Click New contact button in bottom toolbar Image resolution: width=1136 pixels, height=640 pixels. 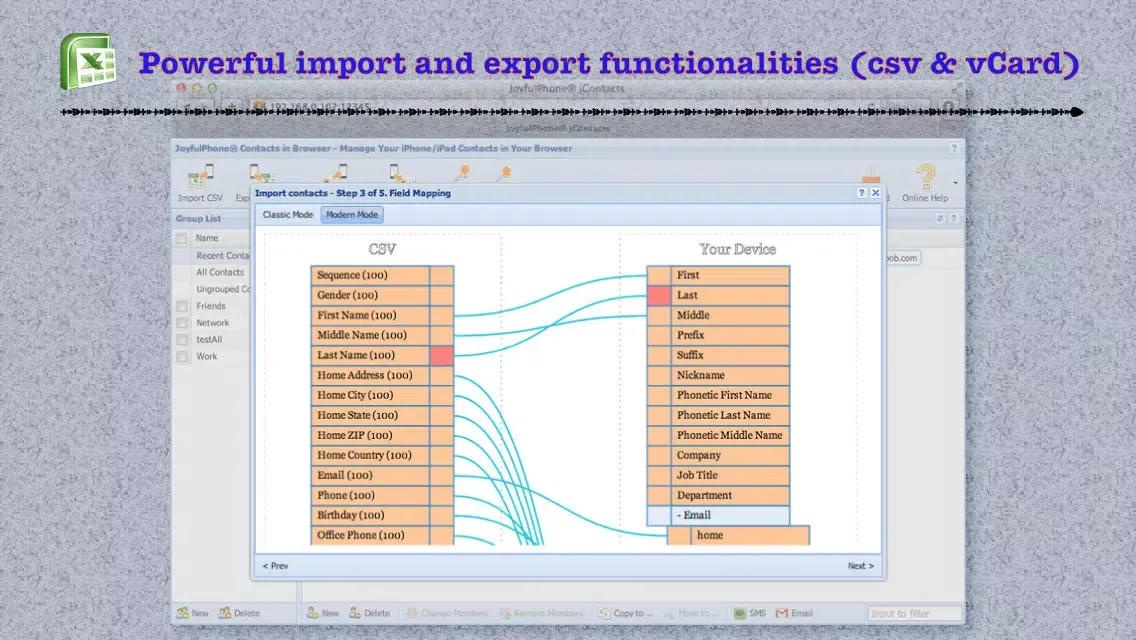point(323,613)
